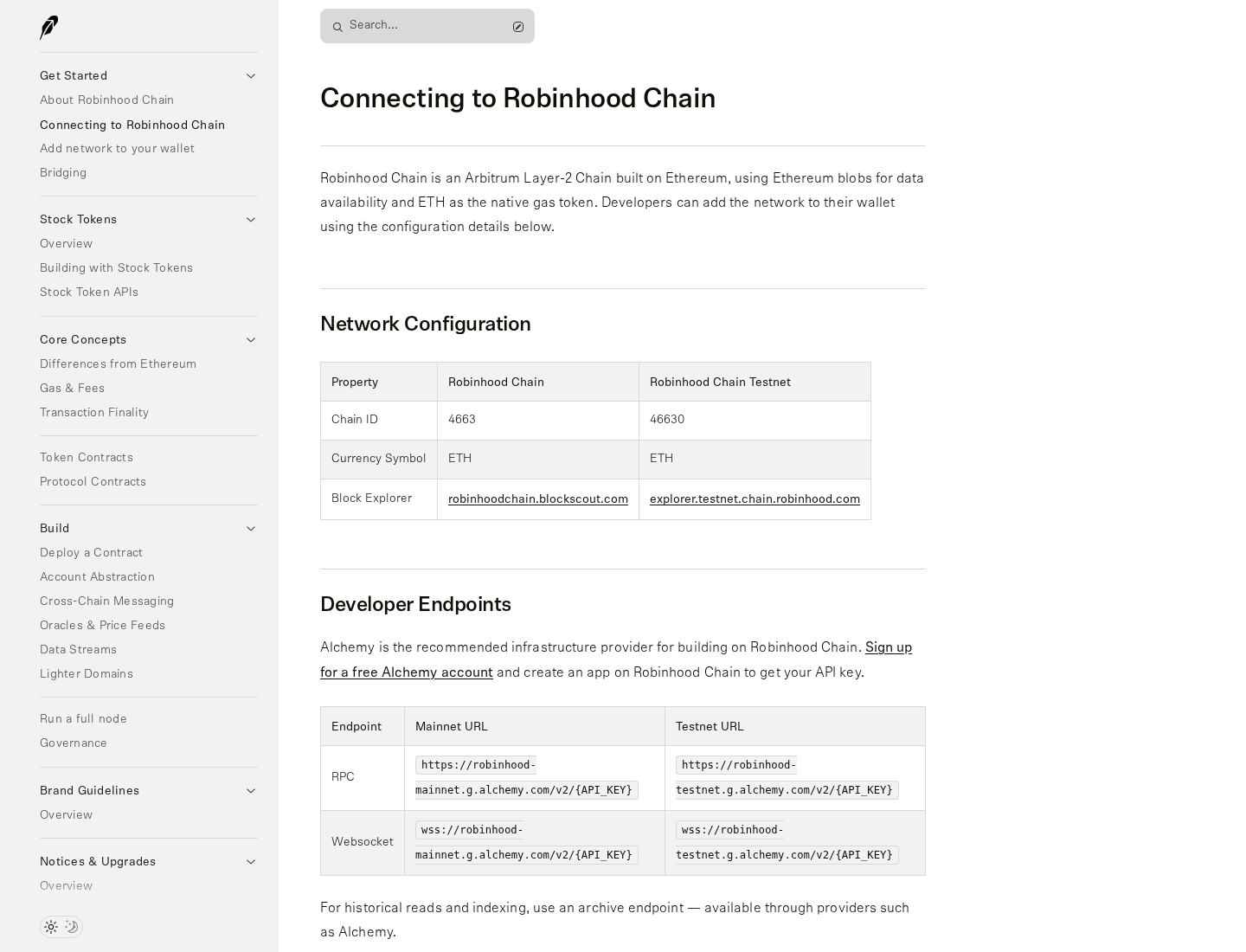Click the mainnet RPC https URL code
This screenshot has height=952, width=1246.
coord(526,777)
